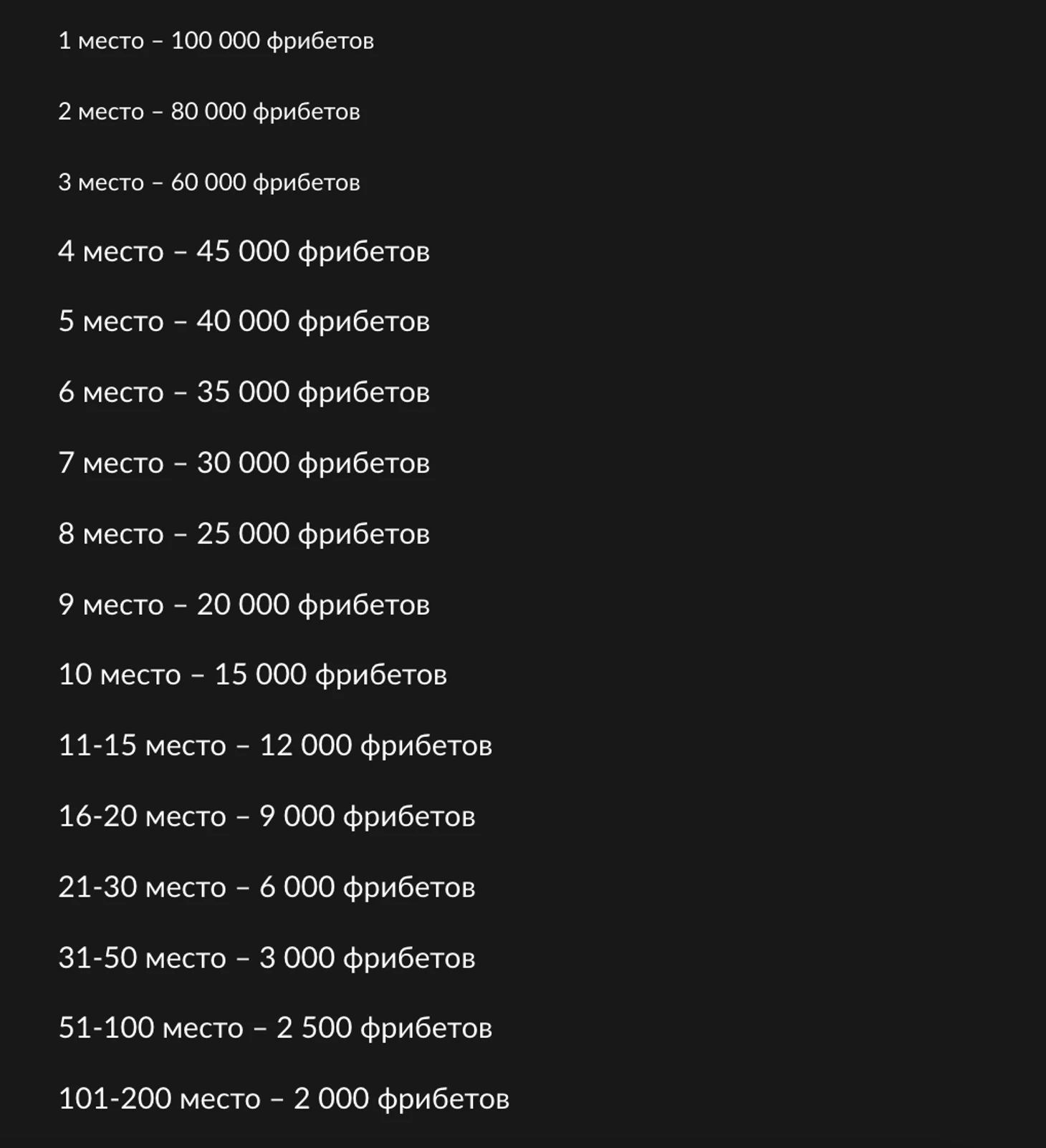Select the '101-200 место – 2 000 фрибетов' line
Image resolution: width=1046 pixels, height=1148 pixels.
(284, 1099)
